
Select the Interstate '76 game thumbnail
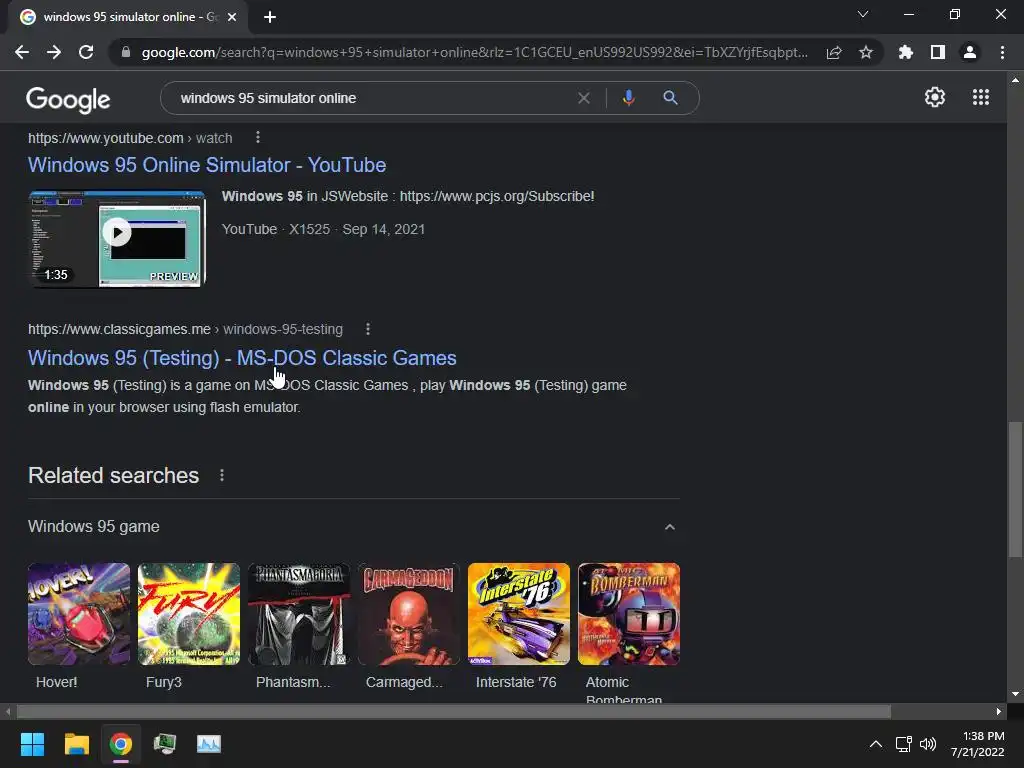point(519,614)
